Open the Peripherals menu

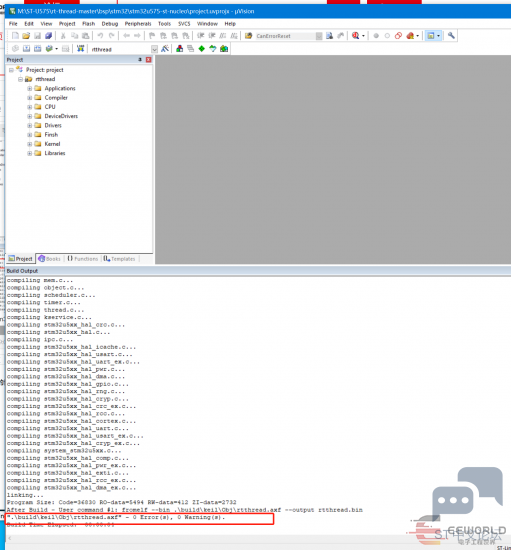point(138,24)
